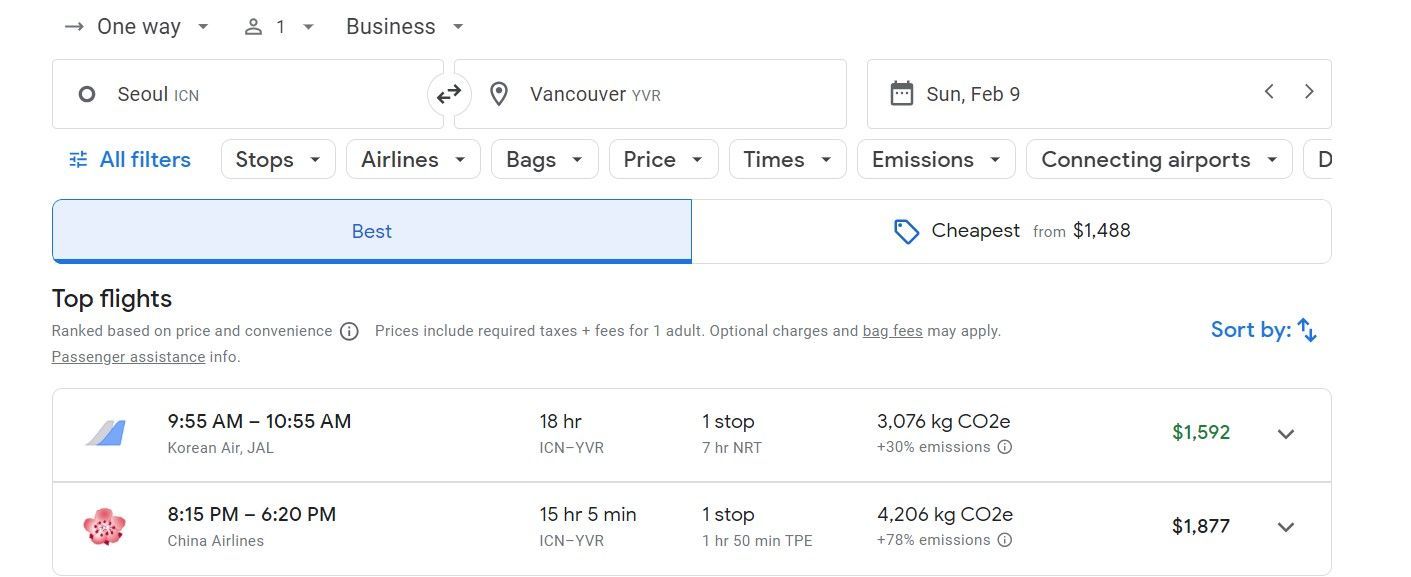Open the One way trip type dropdown
The image size is (1411, 577).
[x=137, y=27]
